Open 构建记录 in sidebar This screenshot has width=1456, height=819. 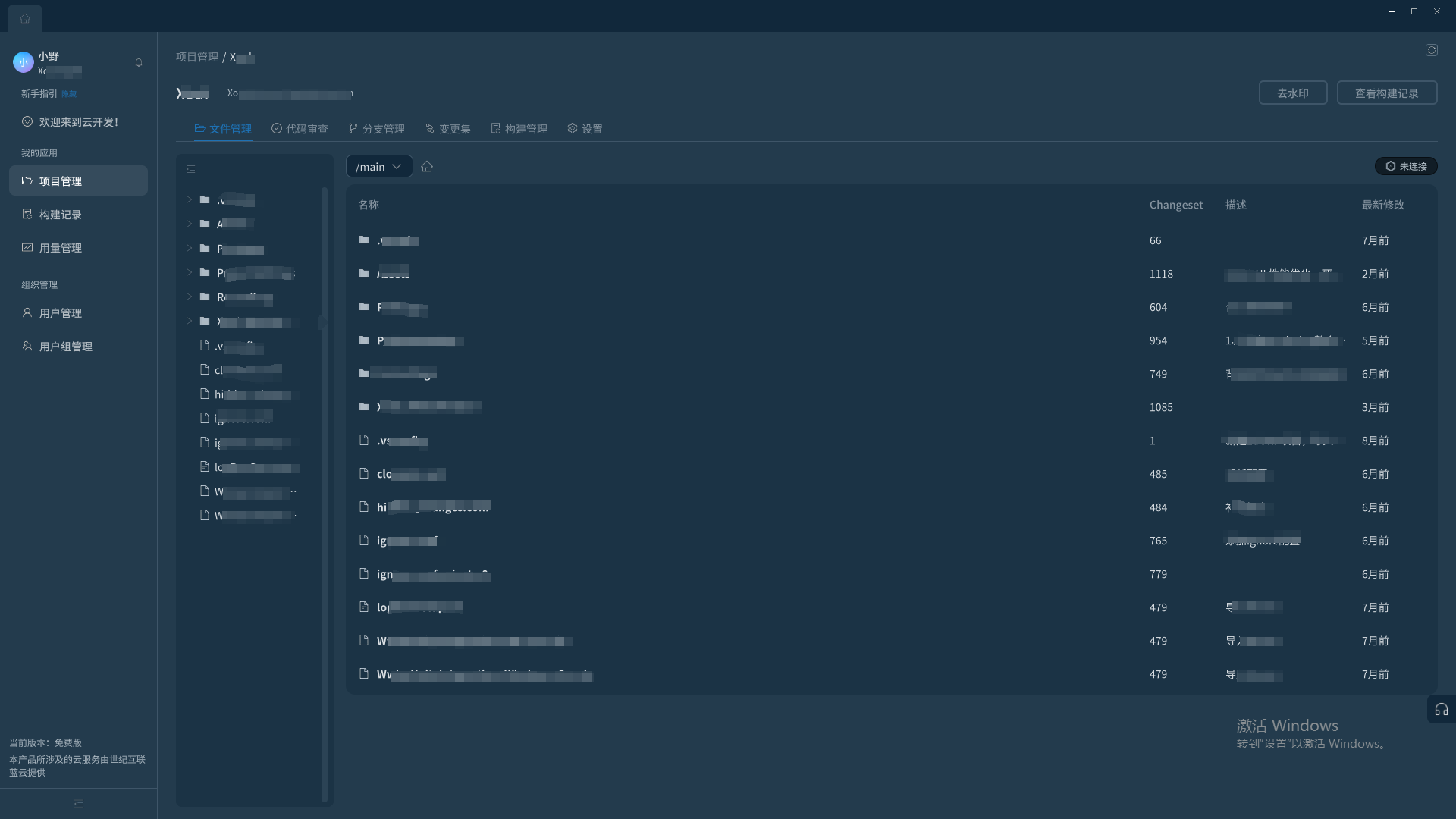point(61,215)
